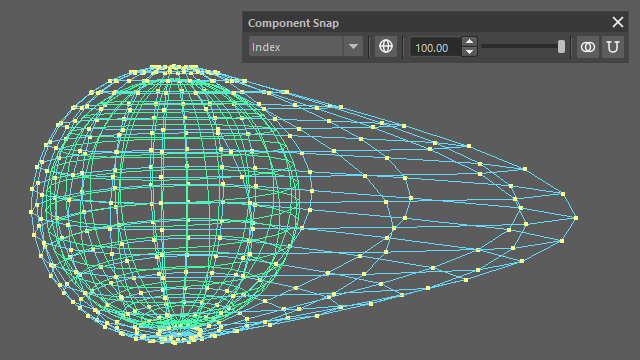The image size is (640, 360).
Task: Click the snap amount slider handle
Action: tap(562, 47)
